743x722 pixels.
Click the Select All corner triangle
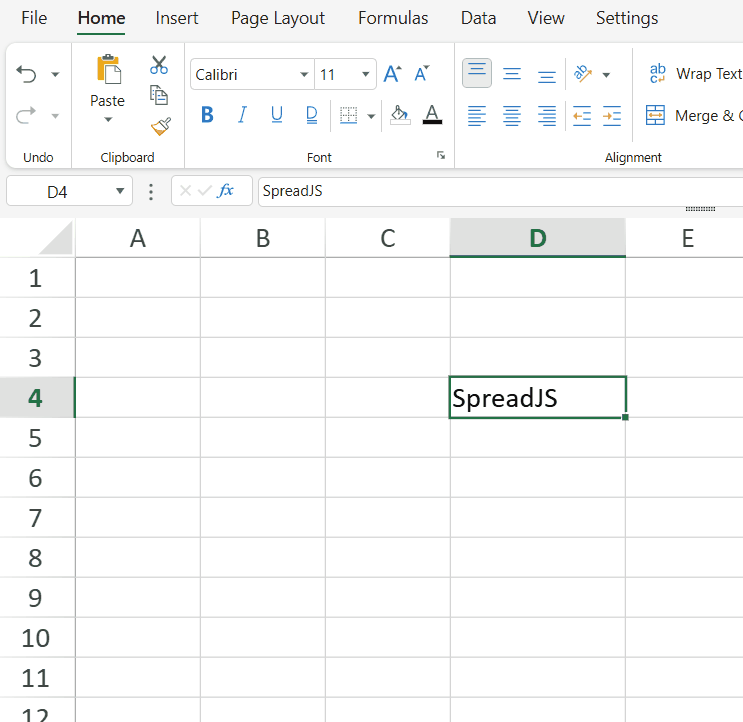tap(56, 238)
